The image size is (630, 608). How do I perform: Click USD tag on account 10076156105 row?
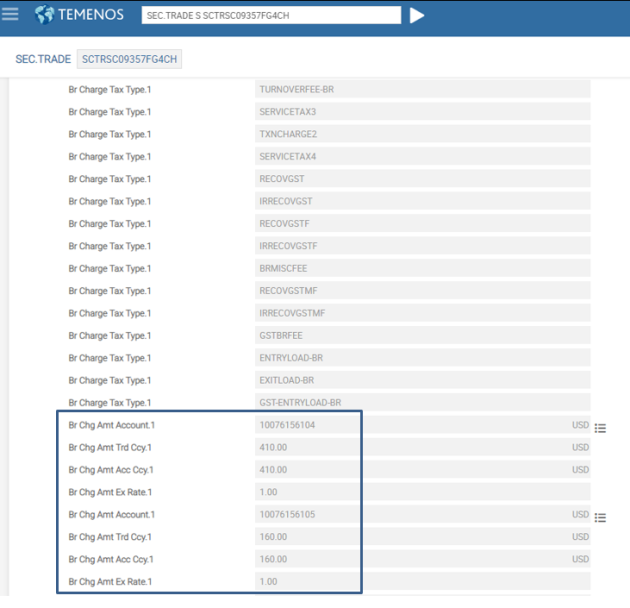click(x=580, y=514)
